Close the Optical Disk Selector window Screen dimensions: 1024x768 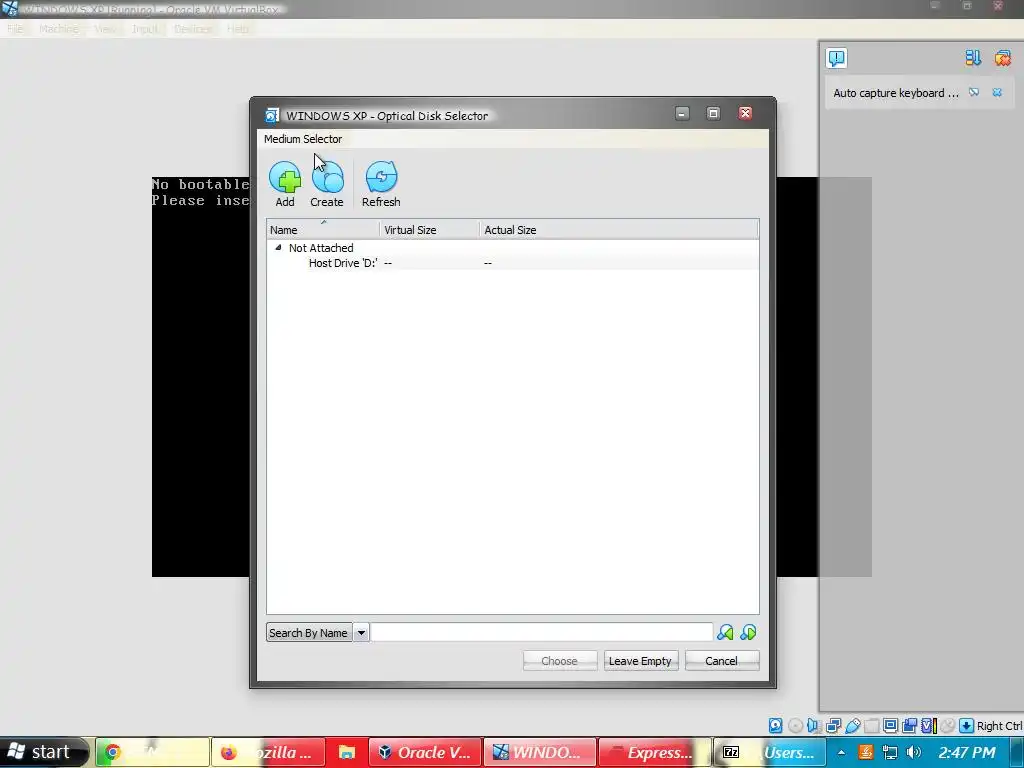point(745,114)
